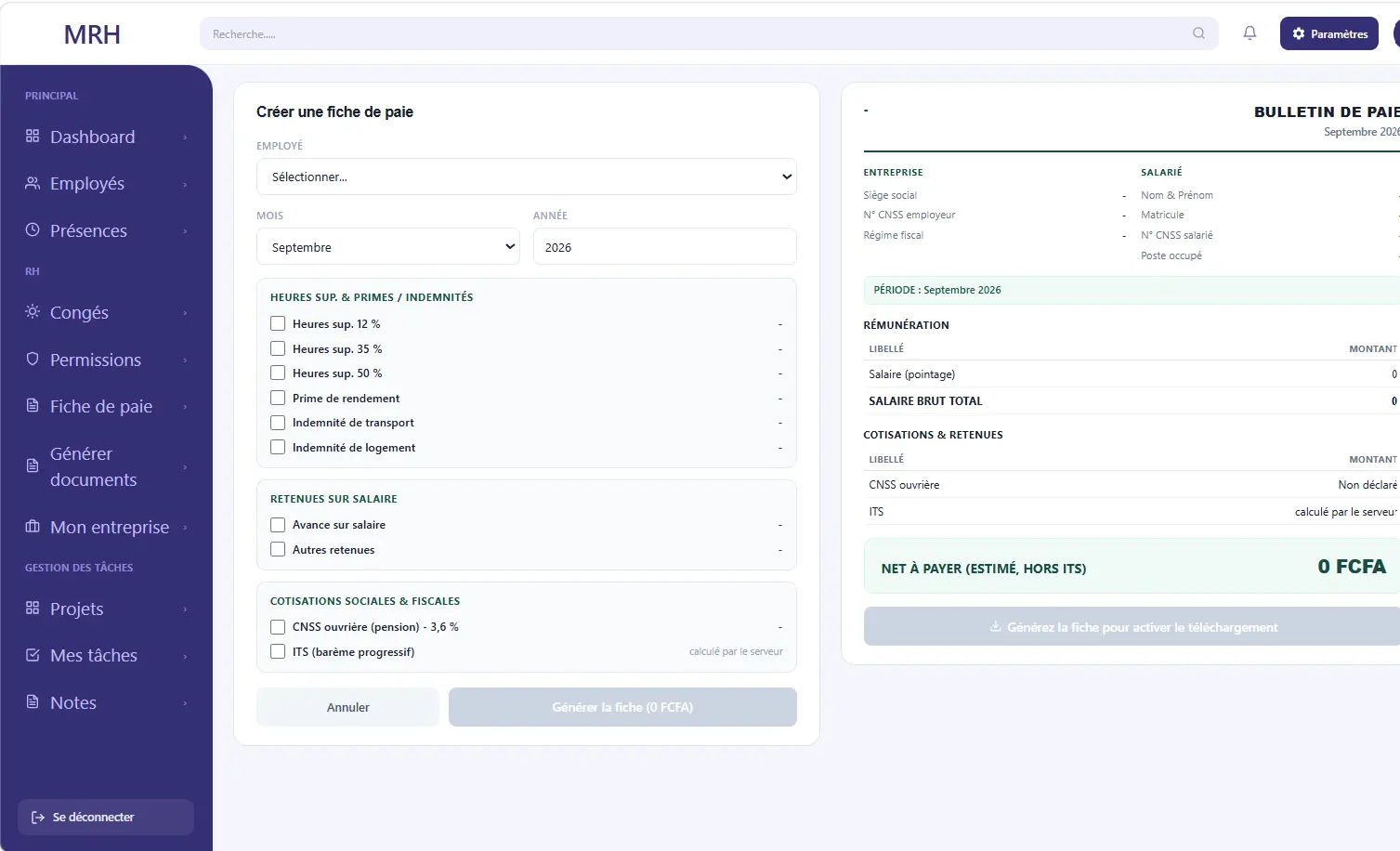This screenshot has height=851, width=1400.
Task: Enable the Heures sup. 12 % checkbox
Action: coord(278,323)
